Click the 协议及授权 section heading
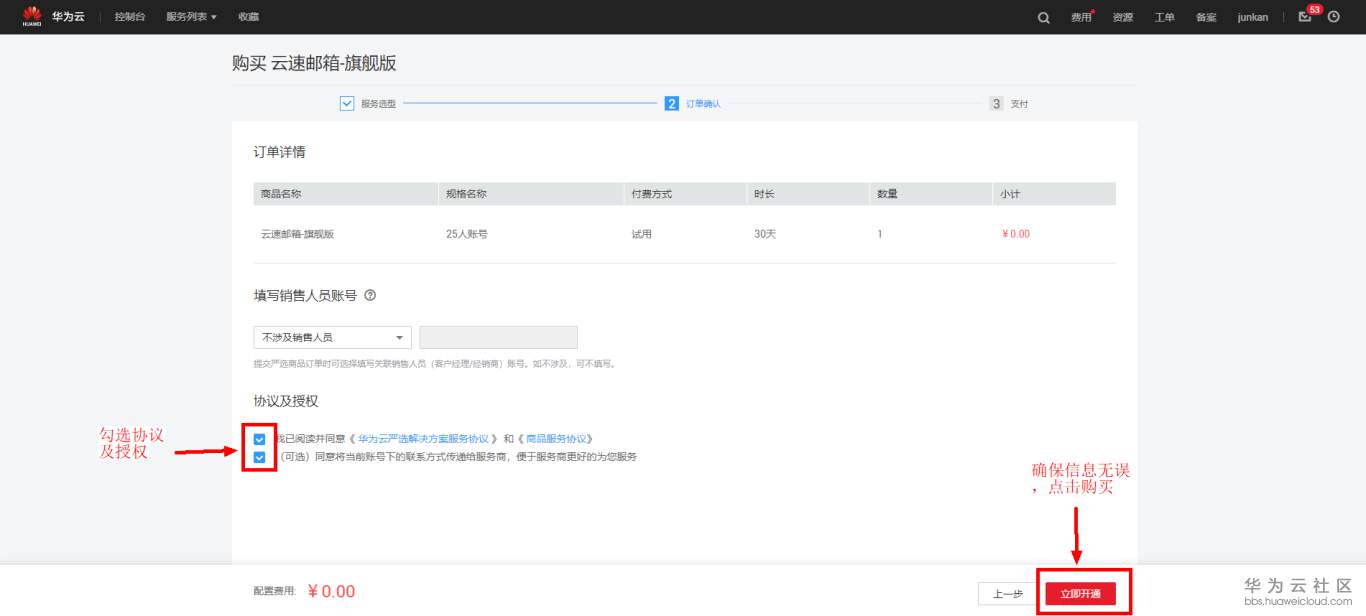Image resolution: width=1366 pixels, height=616 pixels. [x=286, y=401]
